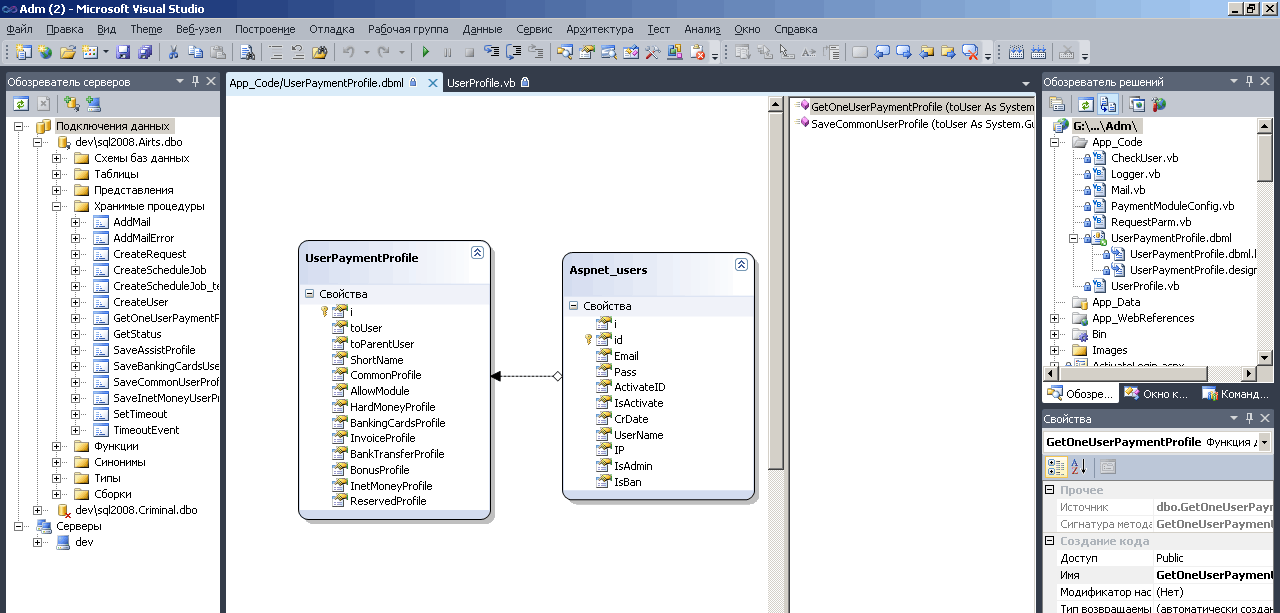Switch to the UserProfile.vb tab
This screenshot has width=1280, height=613.
pyautogui.click(x=481, y=83)
